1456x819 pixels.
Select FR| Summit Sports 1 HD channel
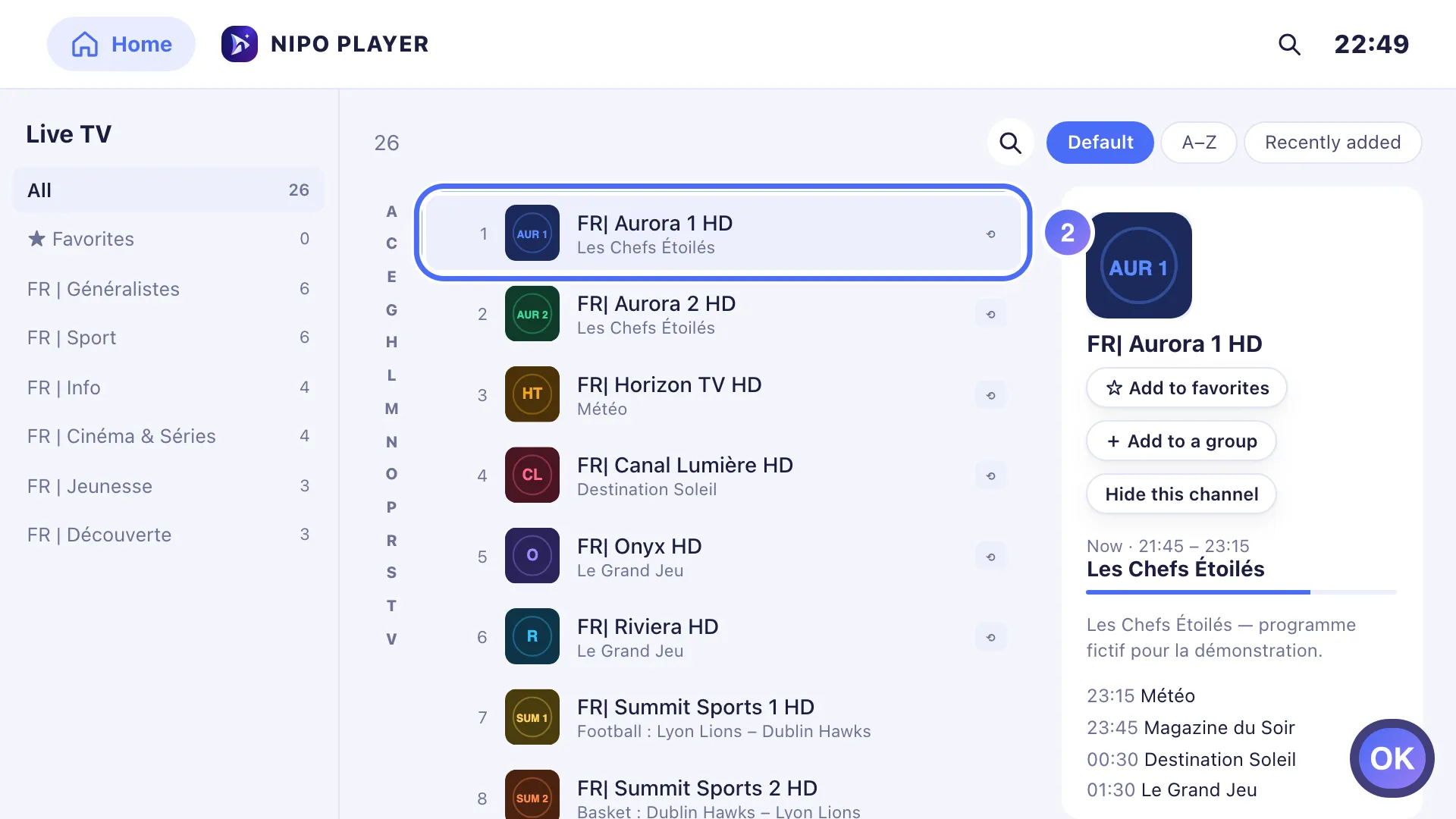723,717
